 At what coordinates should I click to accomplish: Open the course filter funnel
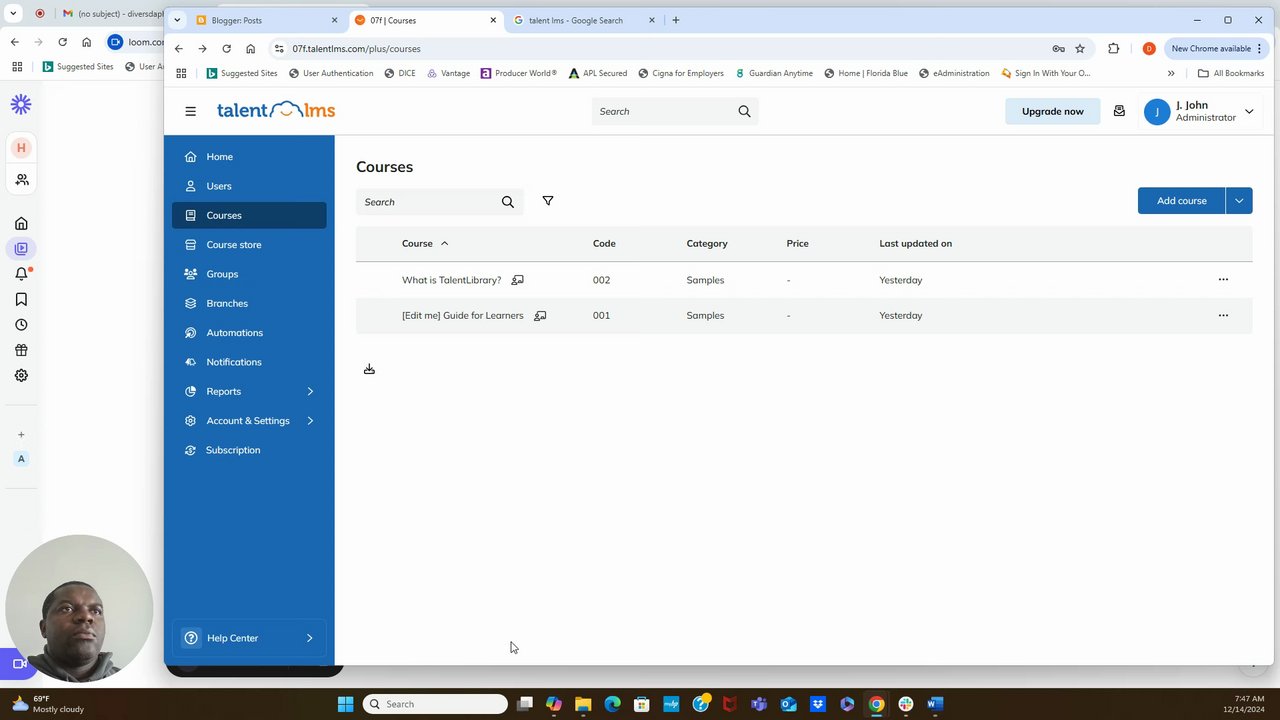point(548,201)
